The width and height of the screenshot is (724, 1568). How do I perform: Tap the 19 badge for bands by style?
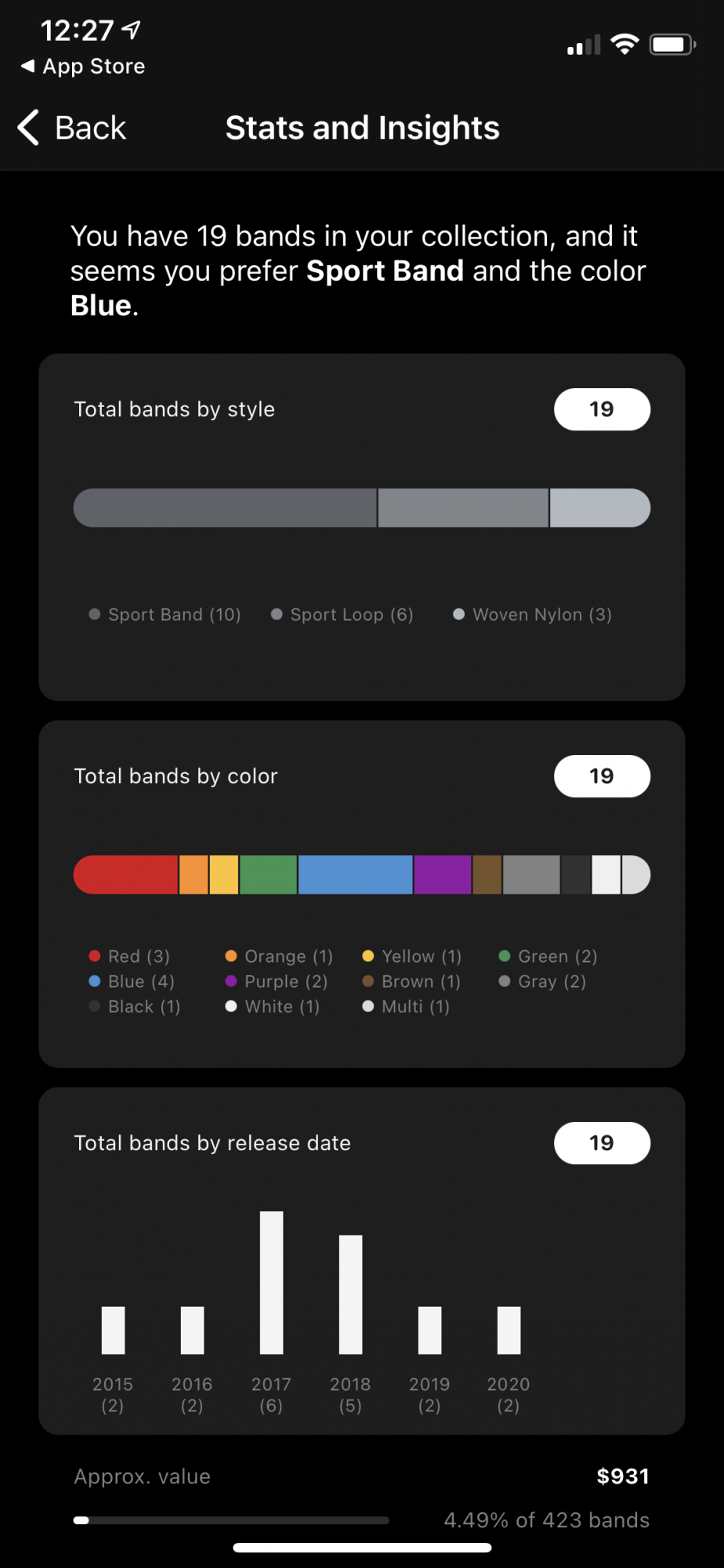(x=602, y=409)
